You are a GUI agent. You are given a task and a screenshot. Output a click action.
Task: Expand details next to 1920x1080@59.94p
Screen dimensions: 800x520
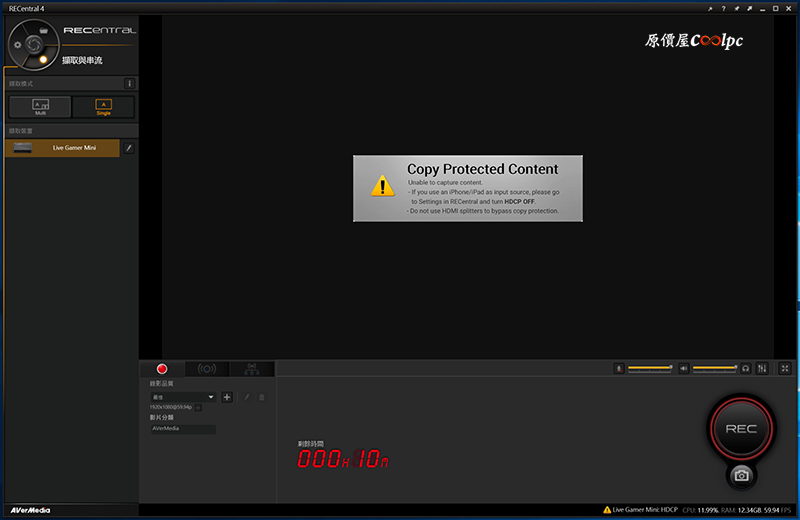(x=198, y=407)
